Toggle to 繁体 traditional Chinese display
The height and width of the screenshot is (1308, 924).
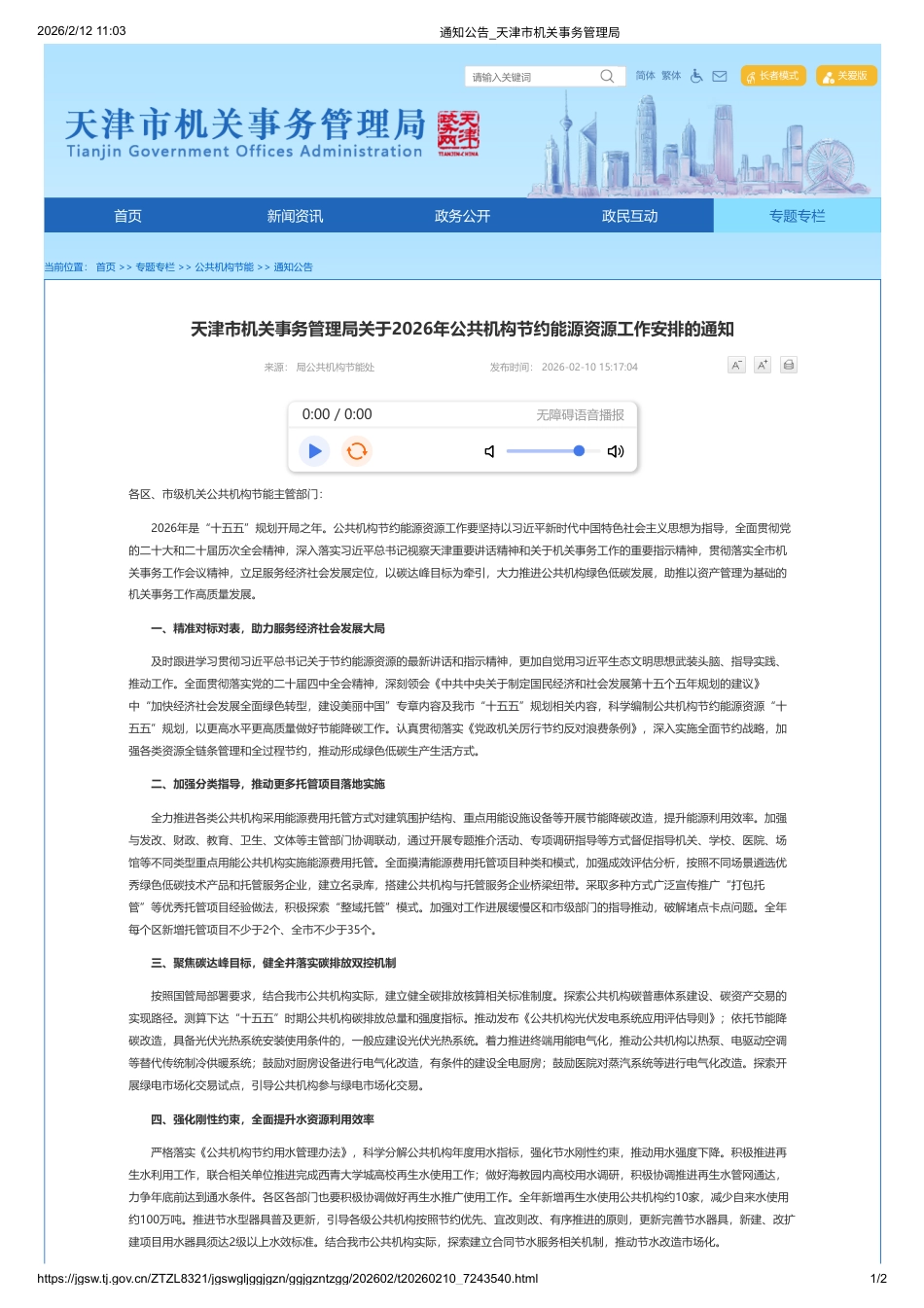point(670,76)
